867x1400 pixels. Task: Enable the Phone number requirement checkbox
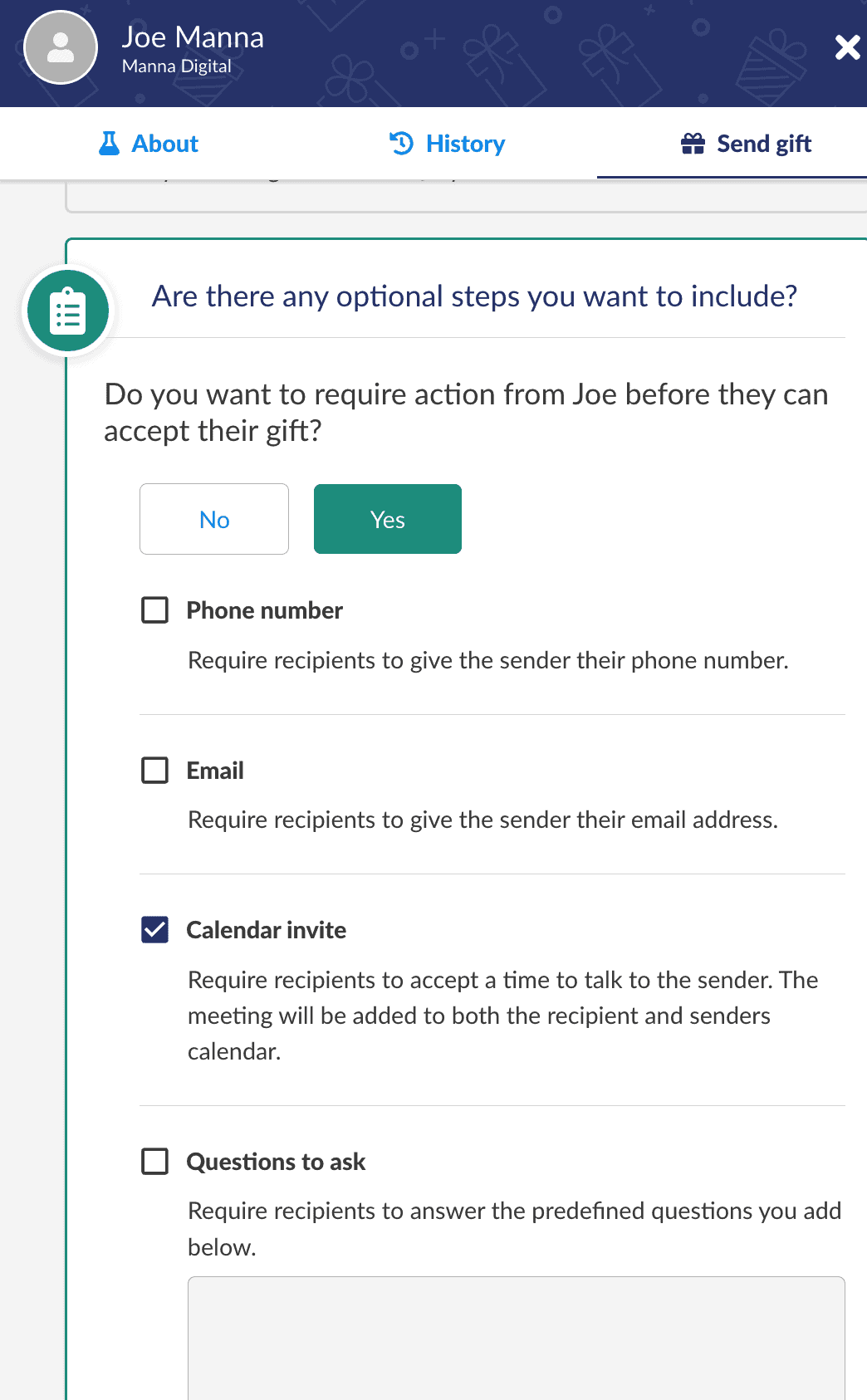(155, 609)
